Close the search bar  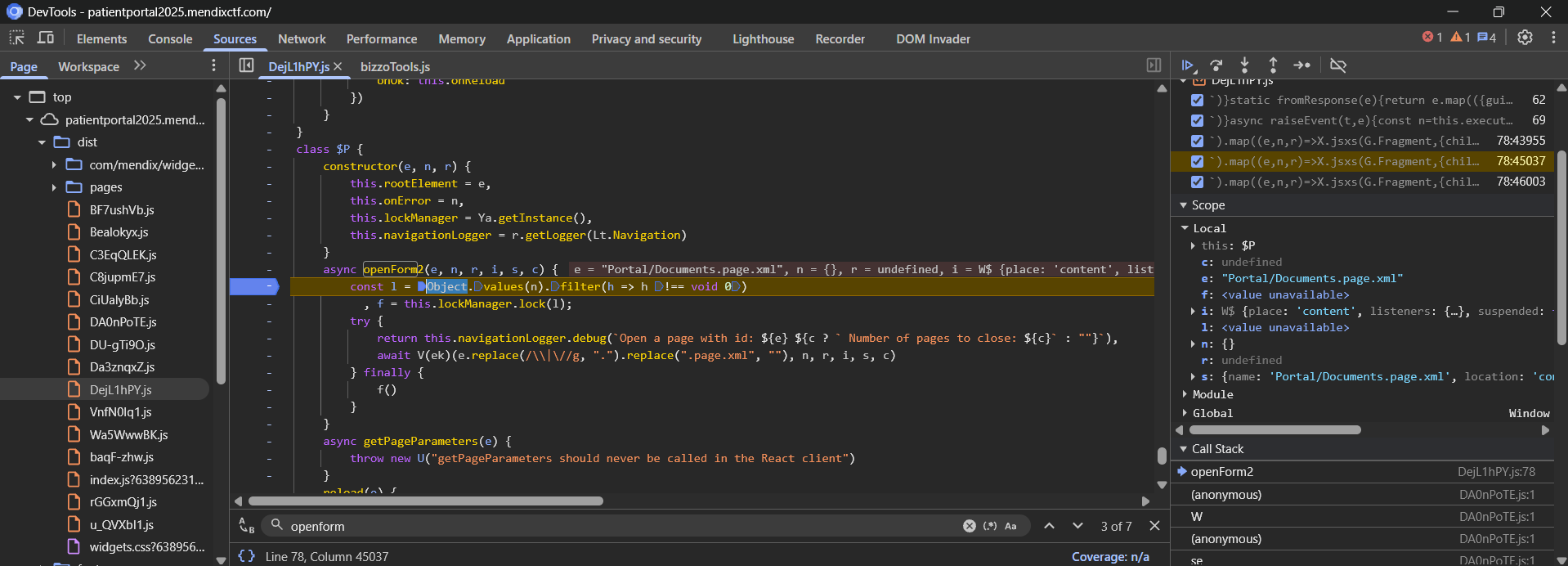(1154, 526)
